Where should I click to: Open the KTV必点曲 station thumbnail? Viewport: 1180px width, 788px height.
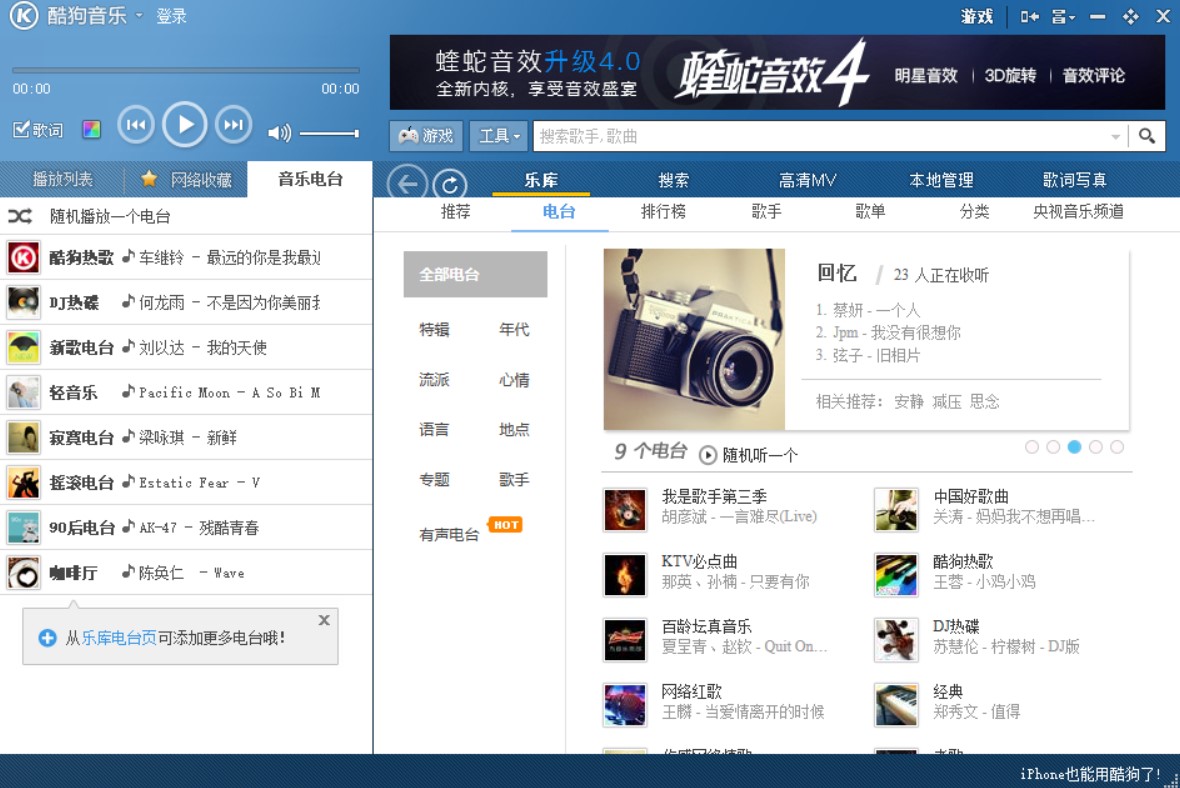625,575
